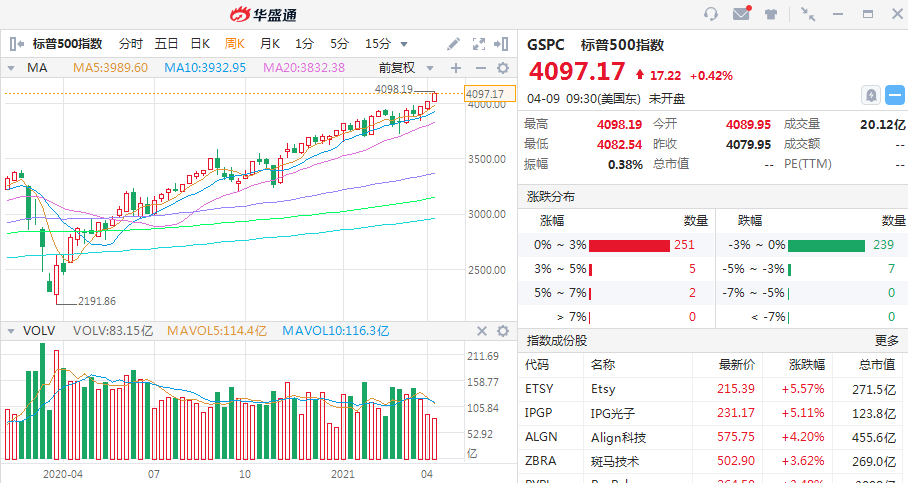Click the 成交量 value 20.12亿
Image resolution: width=908 pixels, height=483 pixels.
883,124
